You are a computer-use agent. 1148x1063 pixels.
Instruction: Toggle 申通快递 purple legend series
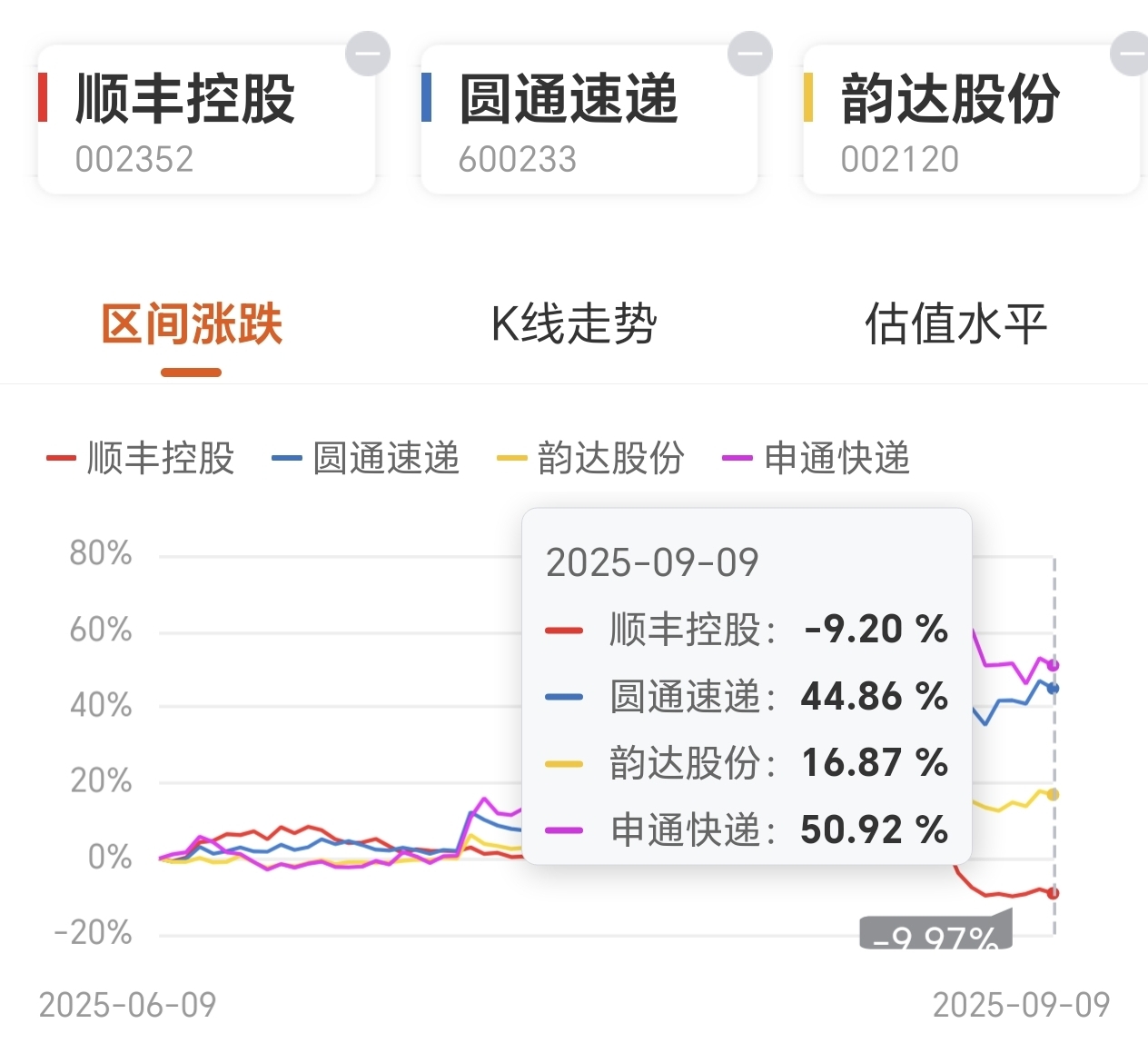pyautogui.click(x=816, y=458)
